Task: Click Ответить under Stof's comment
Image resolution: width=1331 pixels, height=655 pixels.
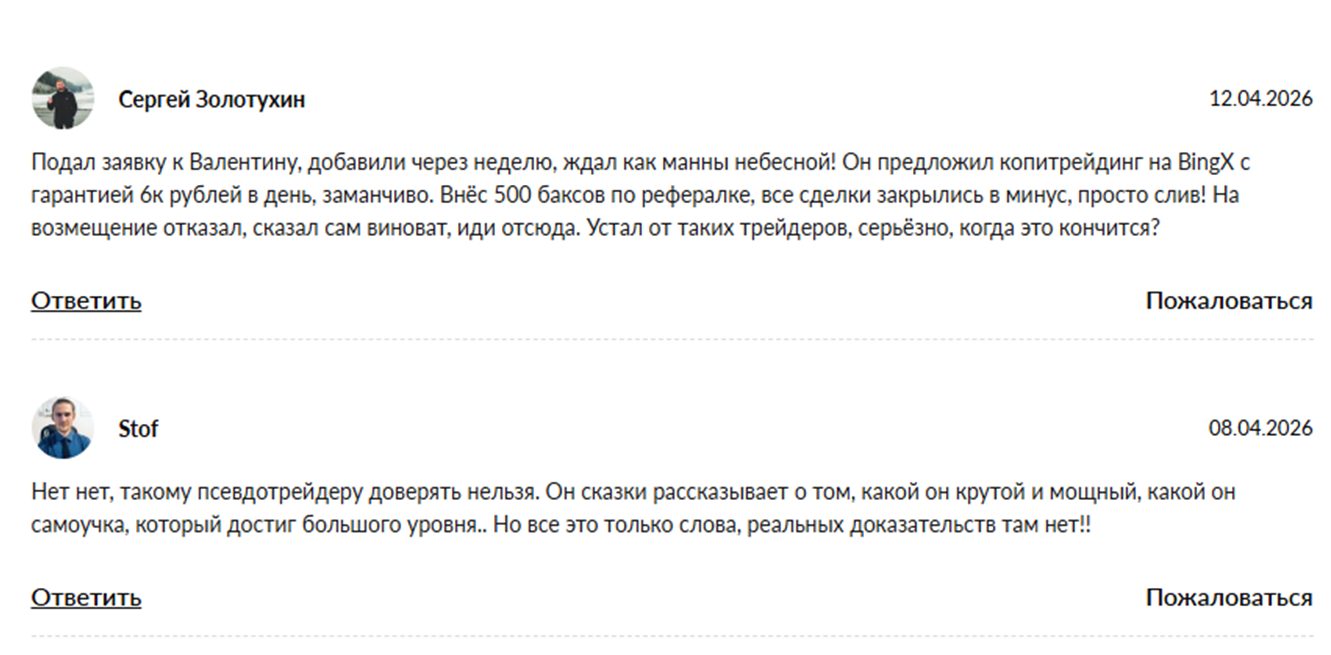Action: click(86, 598)
